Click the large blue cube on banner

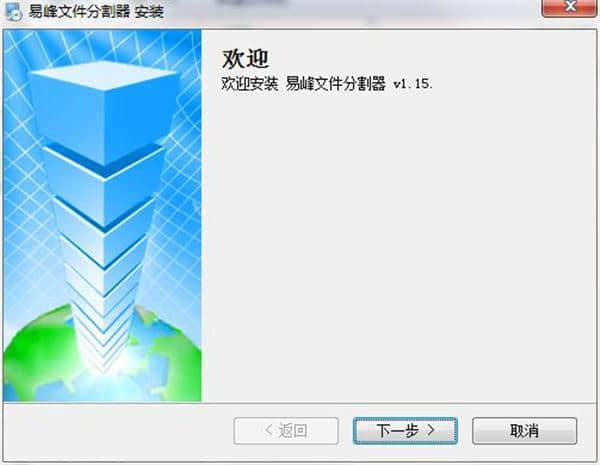(103, 111)
